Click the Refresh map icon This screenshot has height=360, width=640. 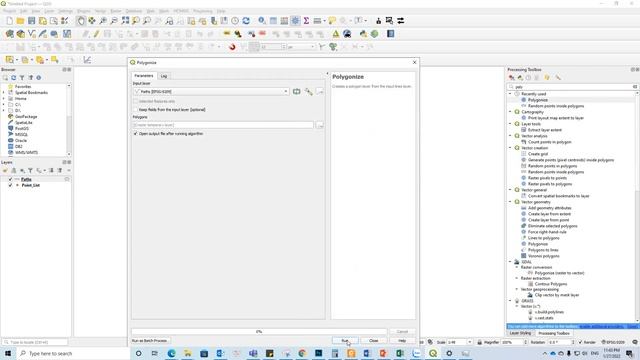(246, 21)
